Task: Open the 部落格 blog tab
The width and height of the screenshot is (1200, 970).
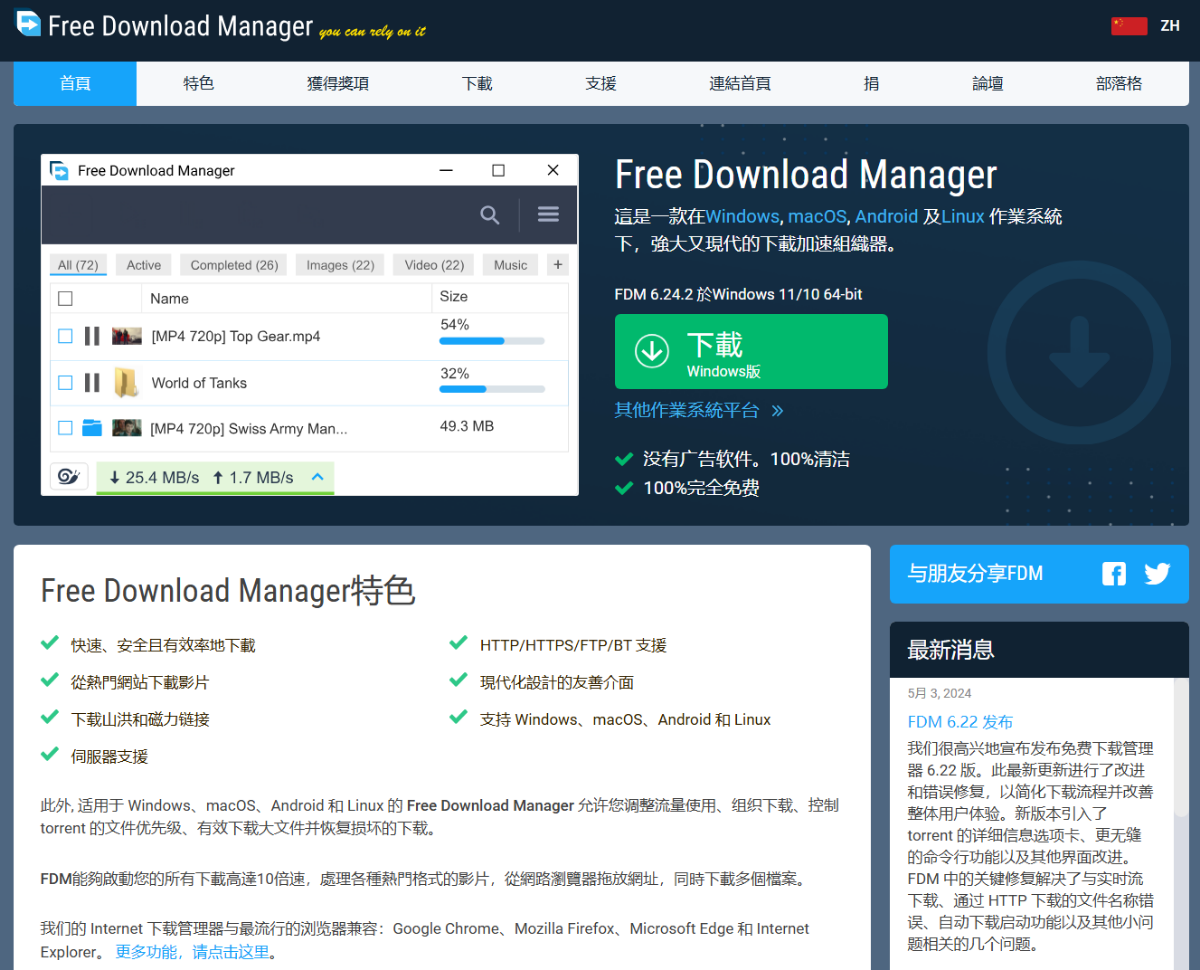Action: 1119,84
